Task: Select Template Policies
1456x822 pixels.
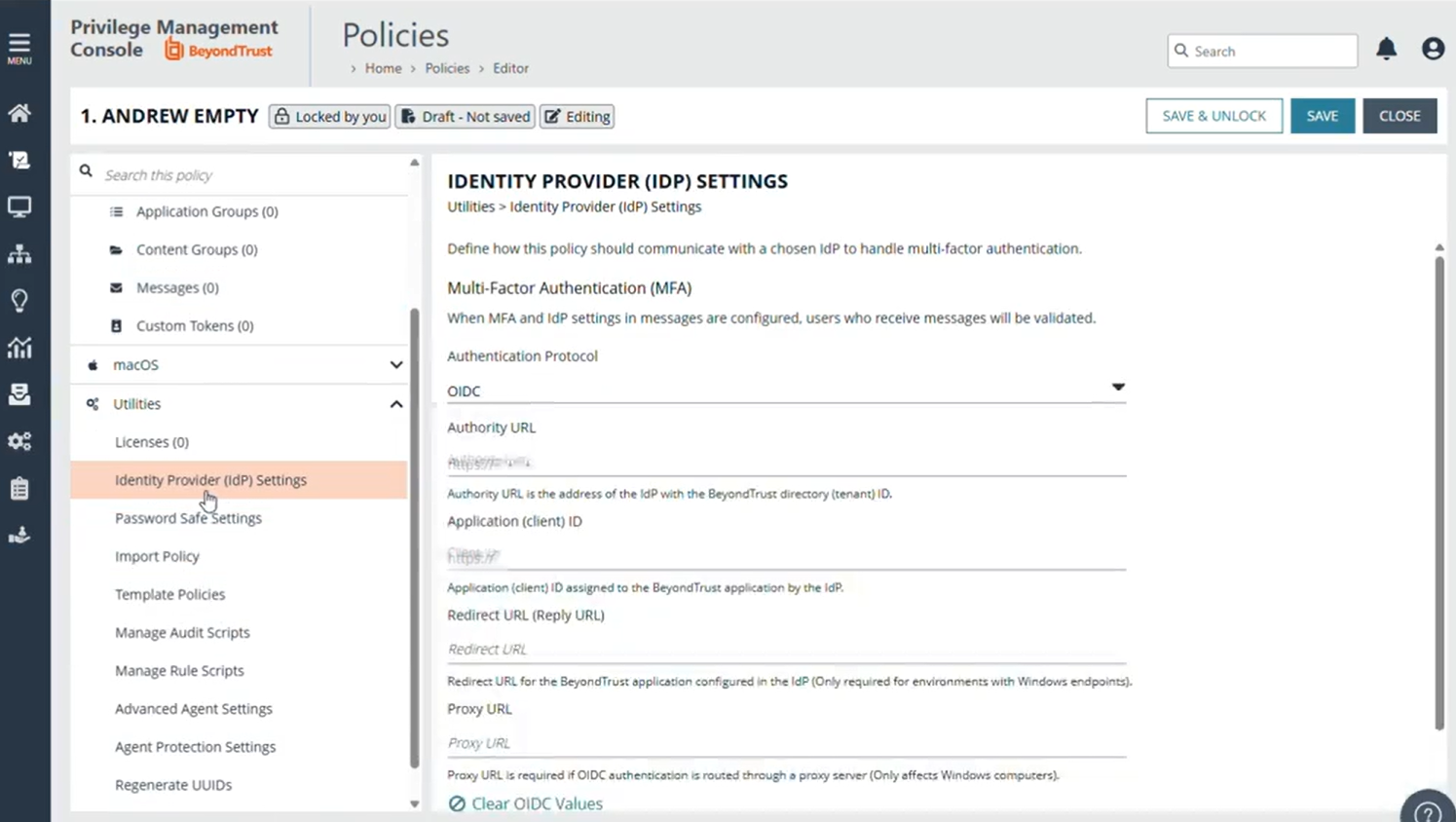Action: pos(169,594)
